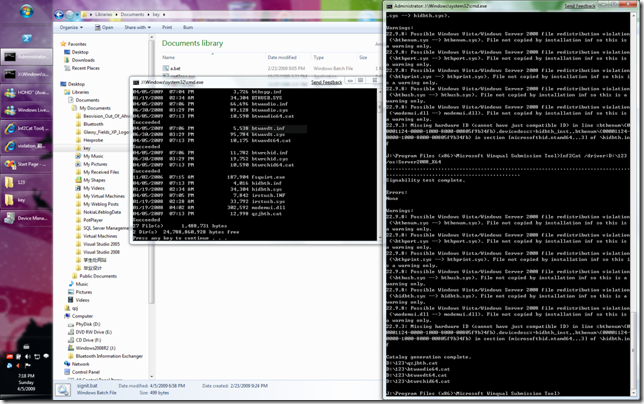Expand breadcrumb arrow after Libraries
This screenshot has width=644, height=404.
click(x=116, y=14)
